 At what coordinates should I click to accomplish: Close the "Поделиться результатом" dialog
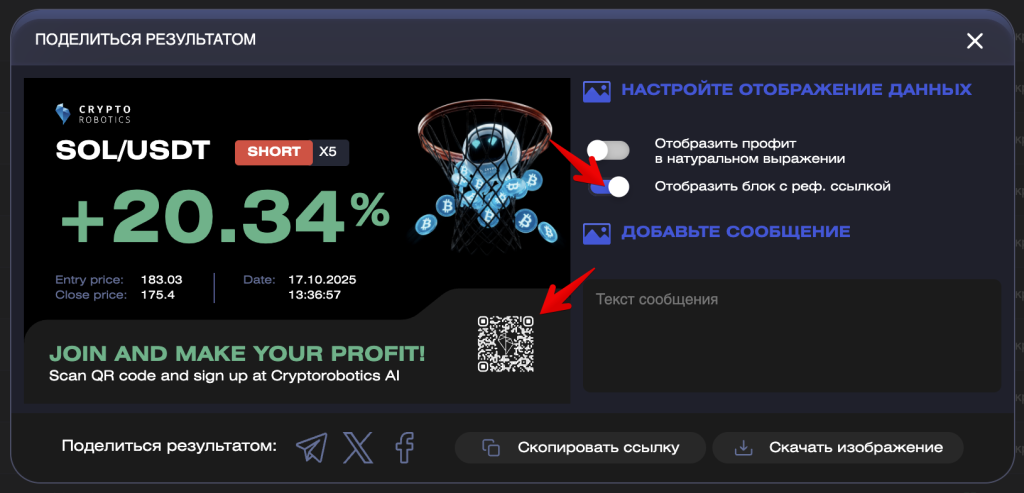[974, 41]
